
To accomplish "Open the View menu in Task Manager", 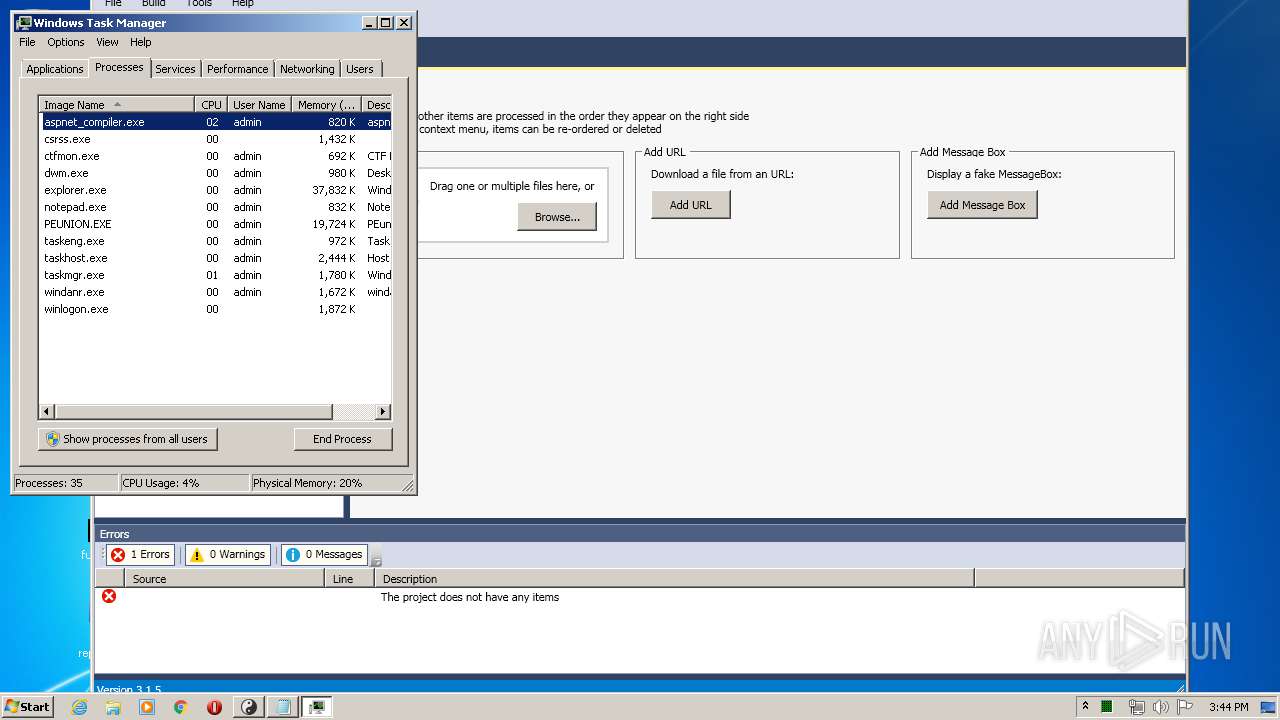I will click(107, 42).
